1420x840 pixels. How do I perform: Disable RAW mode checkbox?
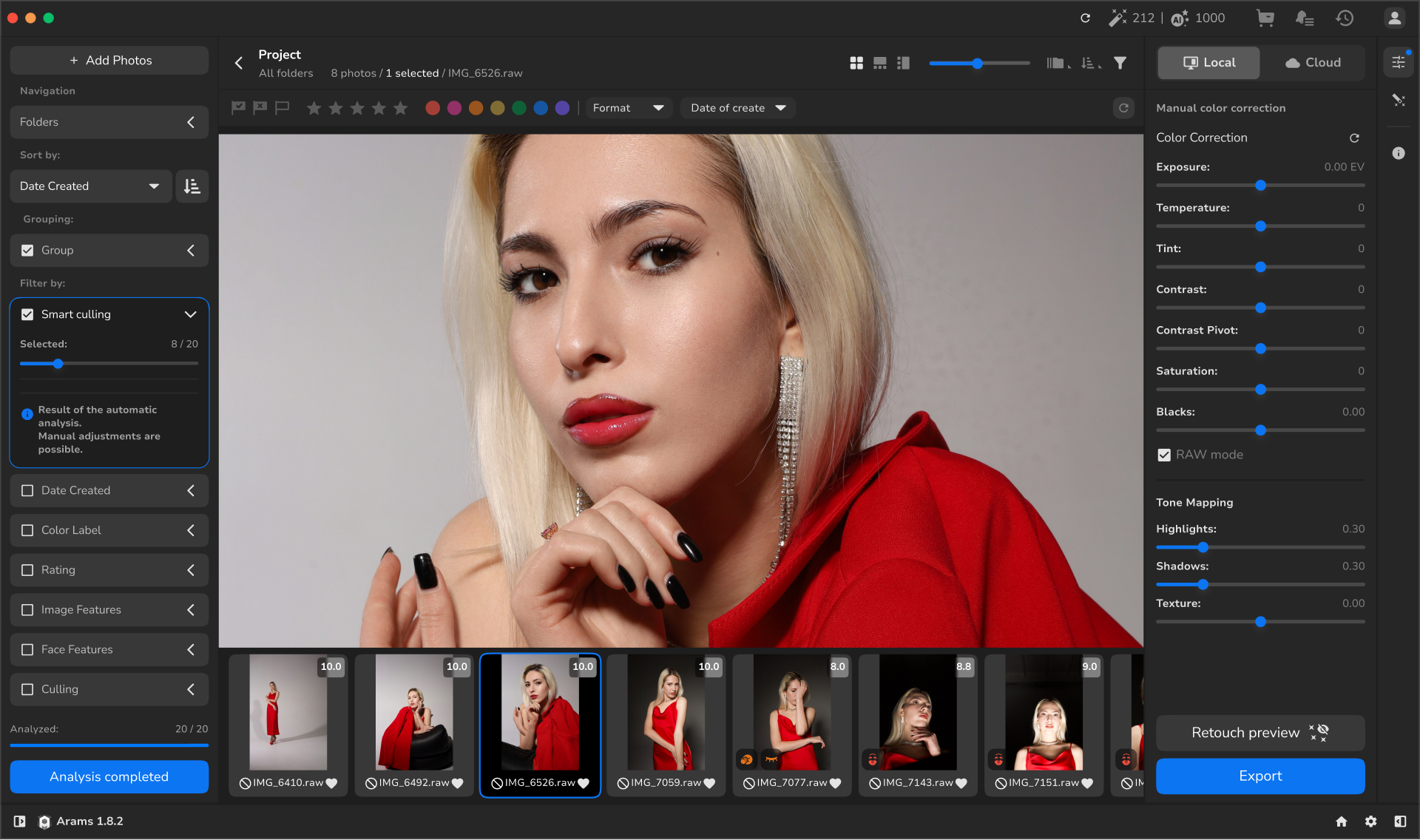click(x=1164, y=455)
